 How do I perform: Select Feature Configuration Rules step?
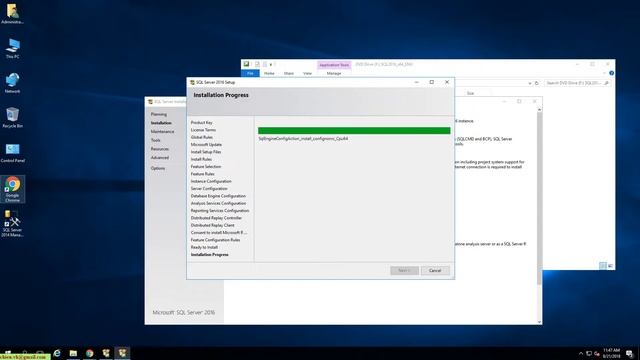point(216,240)
